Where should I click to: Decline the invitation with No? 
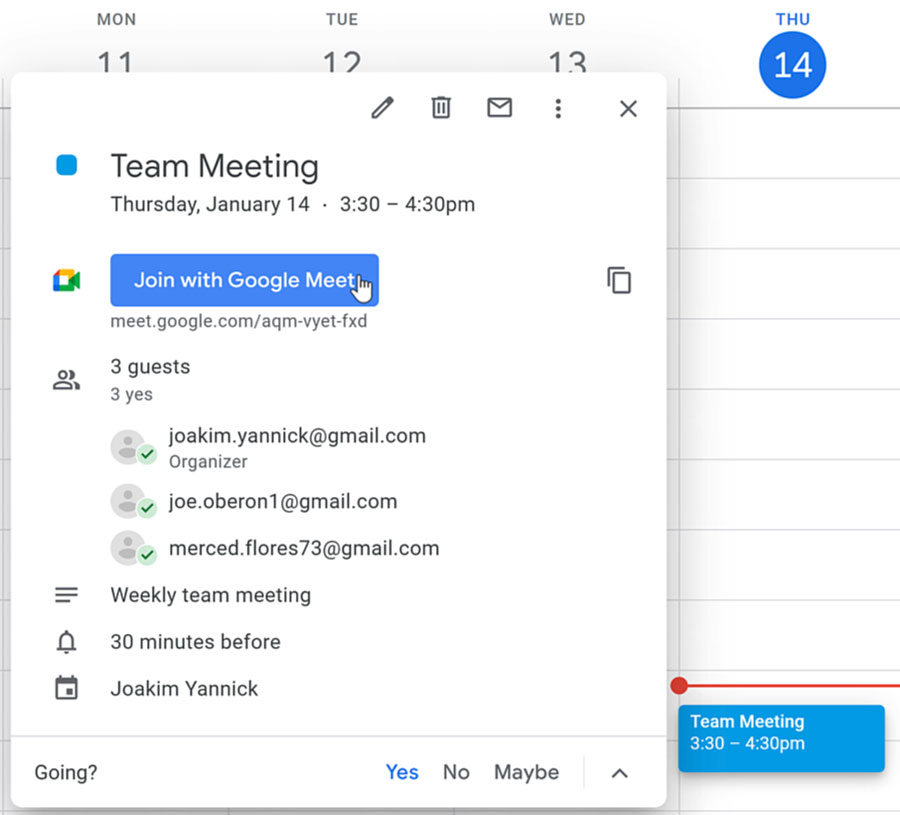point(456,772)
